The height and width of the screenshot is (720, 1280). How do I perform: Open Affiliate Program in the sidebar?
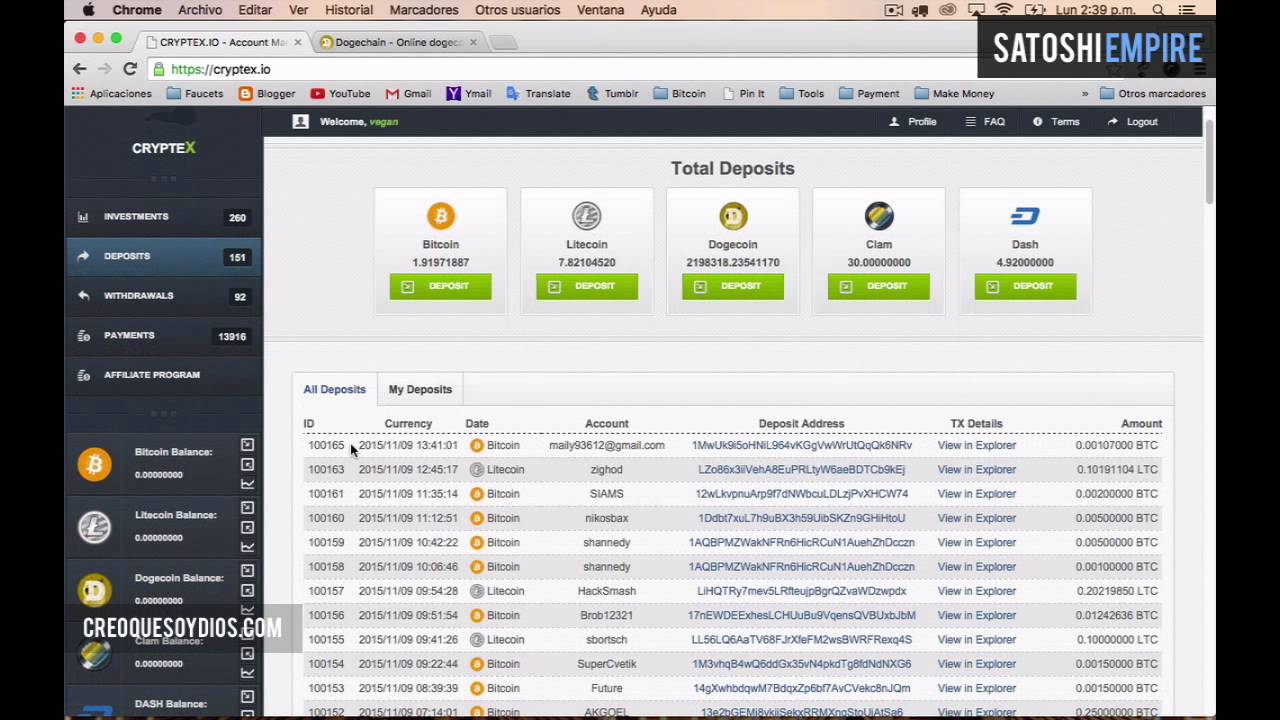click(x=164, y=375)
